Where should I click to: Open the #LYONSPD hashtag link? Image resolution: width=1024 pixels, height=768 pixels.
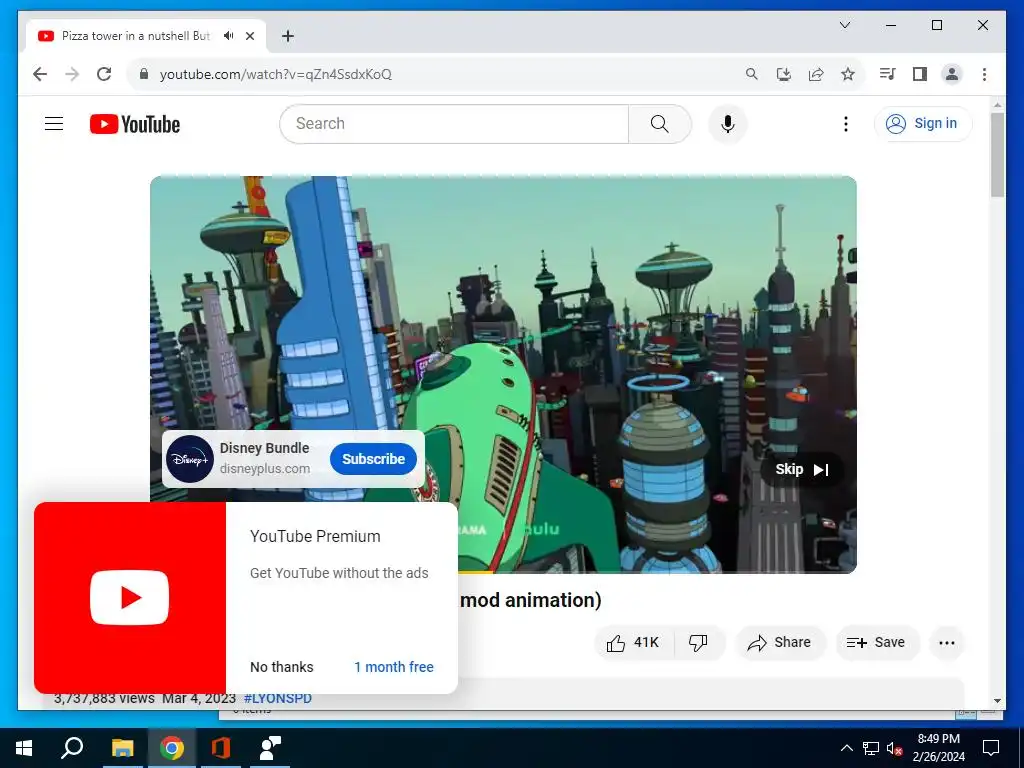pyautogui.click(x=278, y=698)
